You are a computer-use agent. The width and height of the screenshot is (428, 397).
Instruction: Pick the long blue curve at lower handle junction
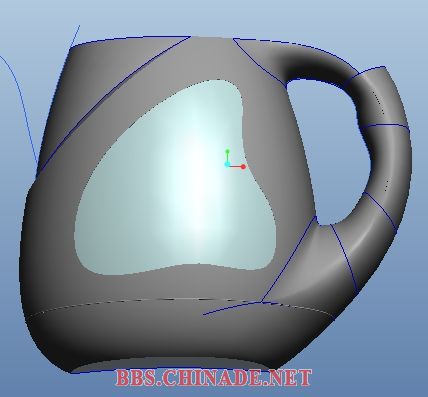[x=288, y=259]
